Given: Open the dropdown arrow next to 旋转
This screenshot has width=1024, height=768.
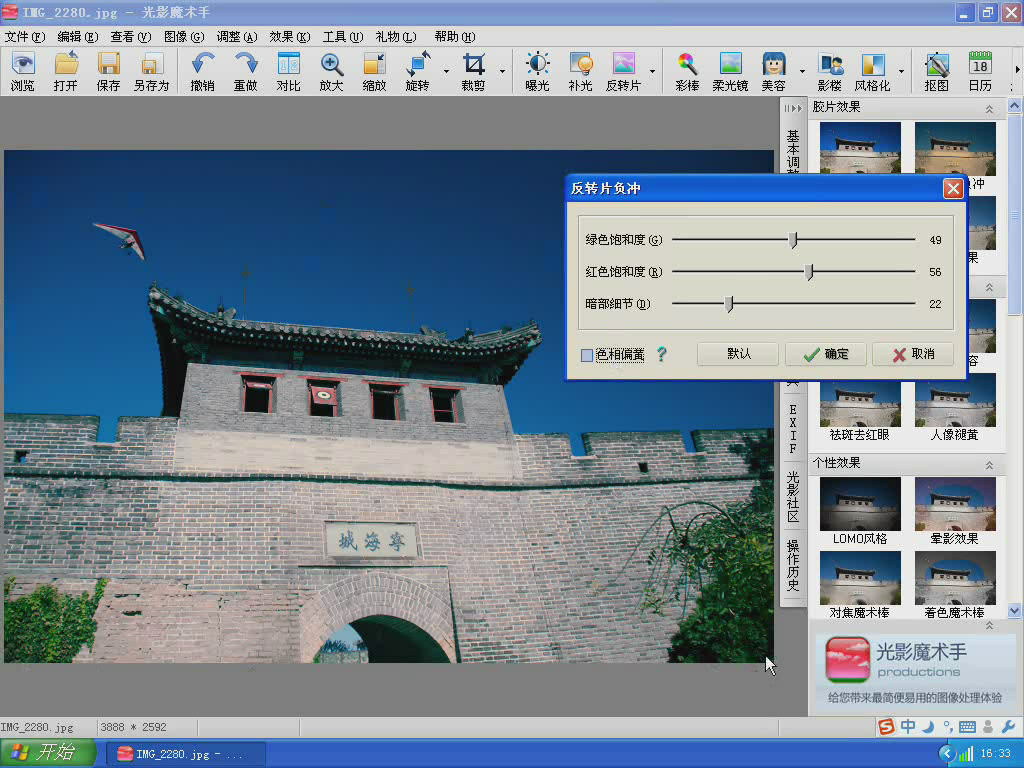Looking at the screenshot, I should 447,71.
